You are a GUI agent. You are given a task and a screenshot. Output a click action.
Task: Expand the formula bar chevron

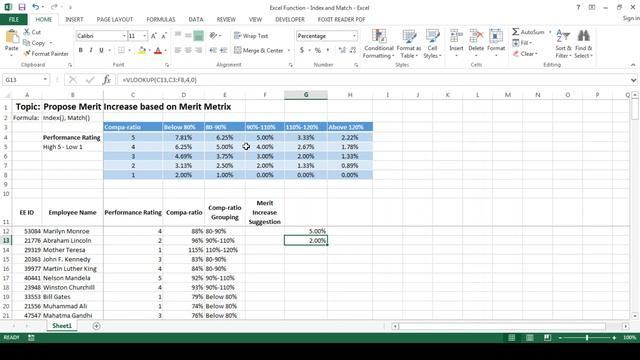pos(633,80)
